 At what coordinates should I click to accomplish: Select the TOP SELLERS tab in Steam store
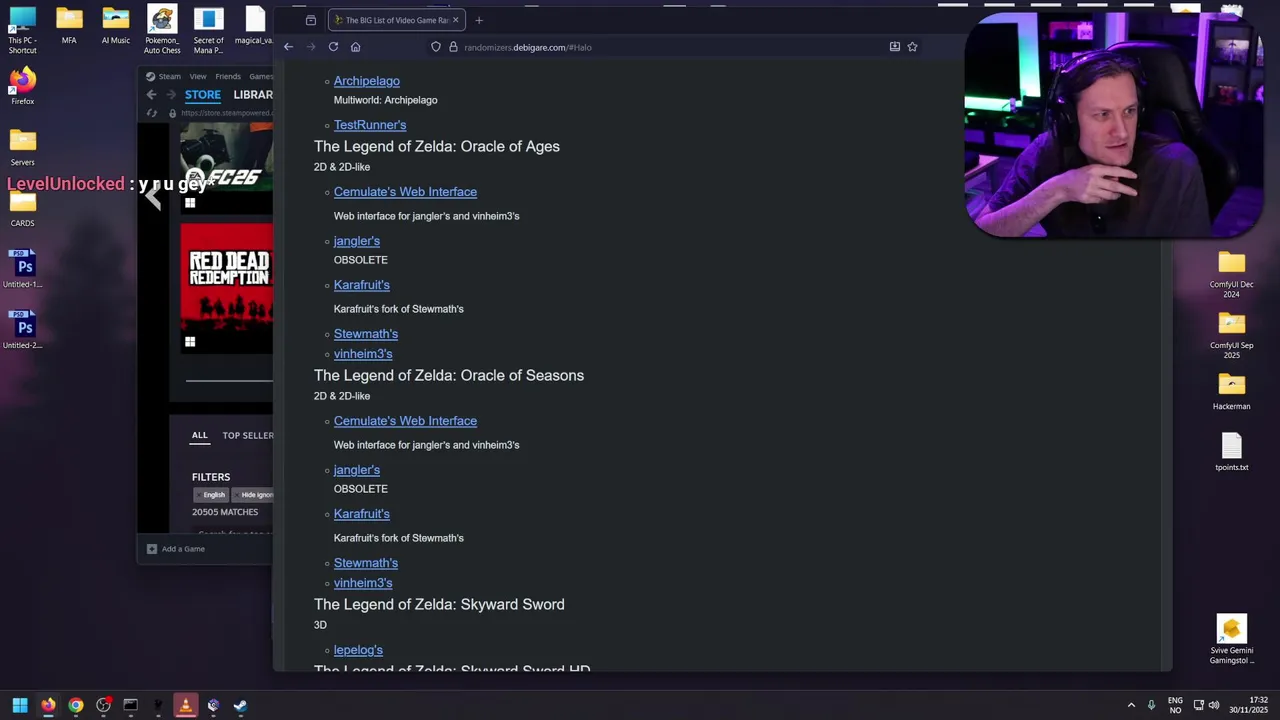point(247,435)
